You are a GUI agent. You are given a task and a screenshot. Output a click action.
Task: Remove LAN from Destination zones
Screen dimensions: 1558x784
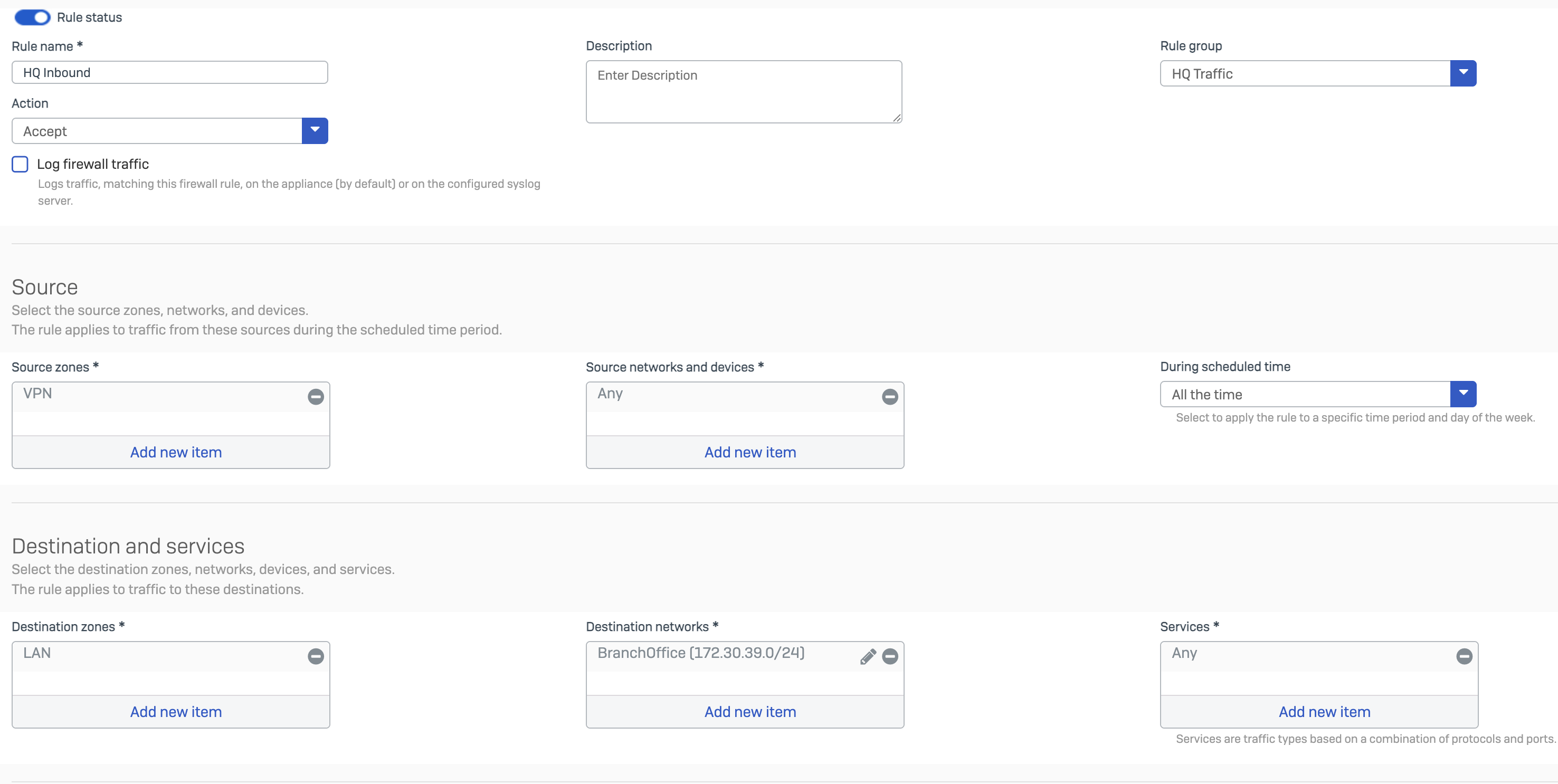tap(315, 656)
